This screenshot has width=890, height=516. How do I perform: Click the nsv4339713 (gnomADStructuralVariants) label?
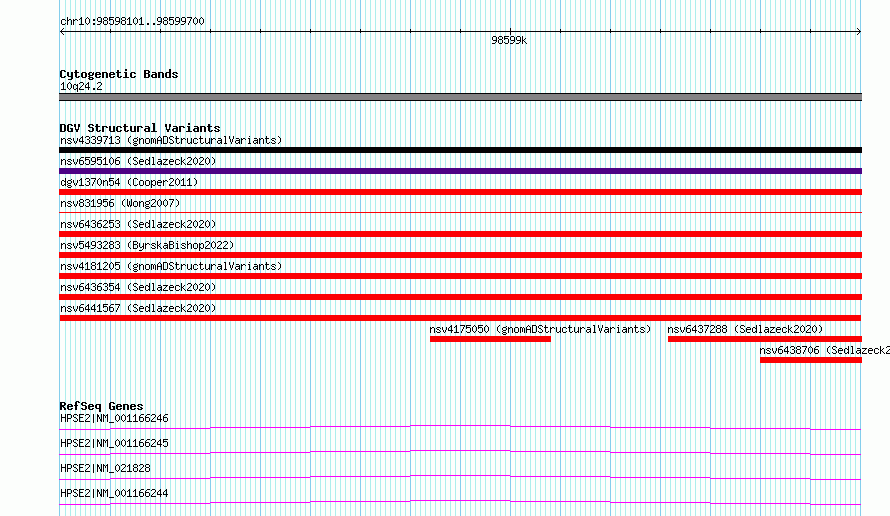click(x=171, y=140)
